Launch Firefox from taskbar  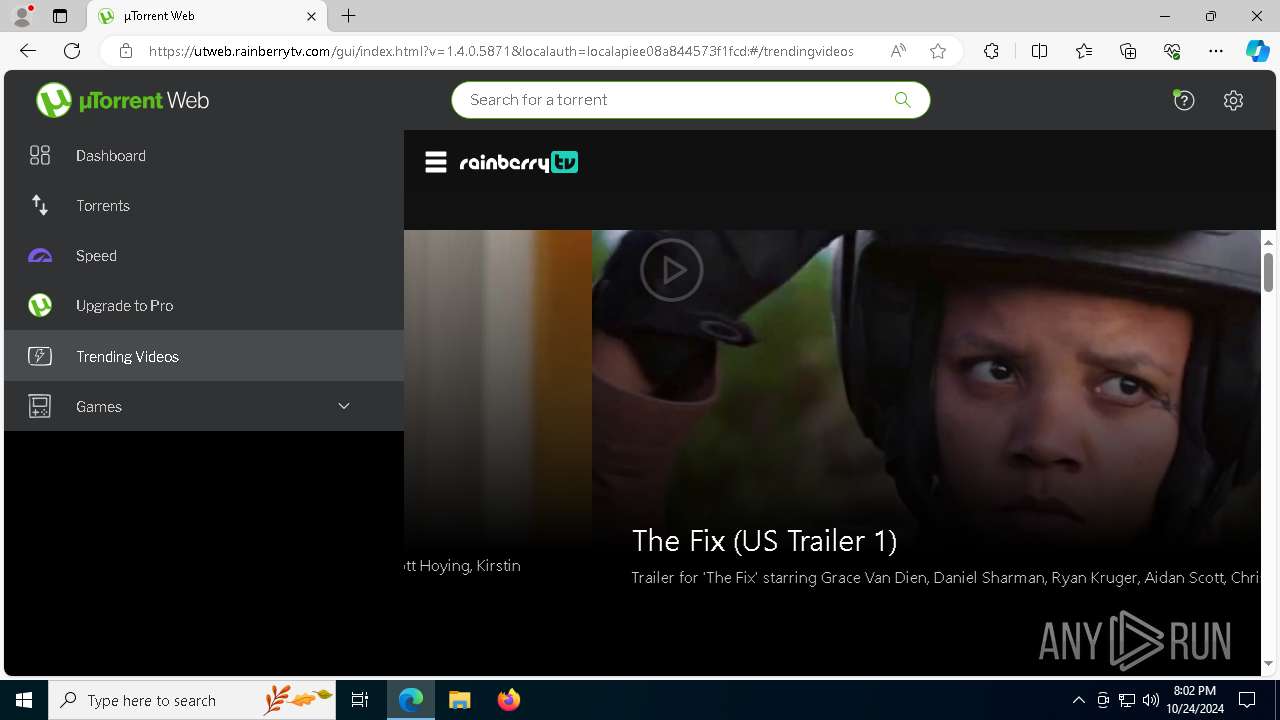click(x=509, y=700)
